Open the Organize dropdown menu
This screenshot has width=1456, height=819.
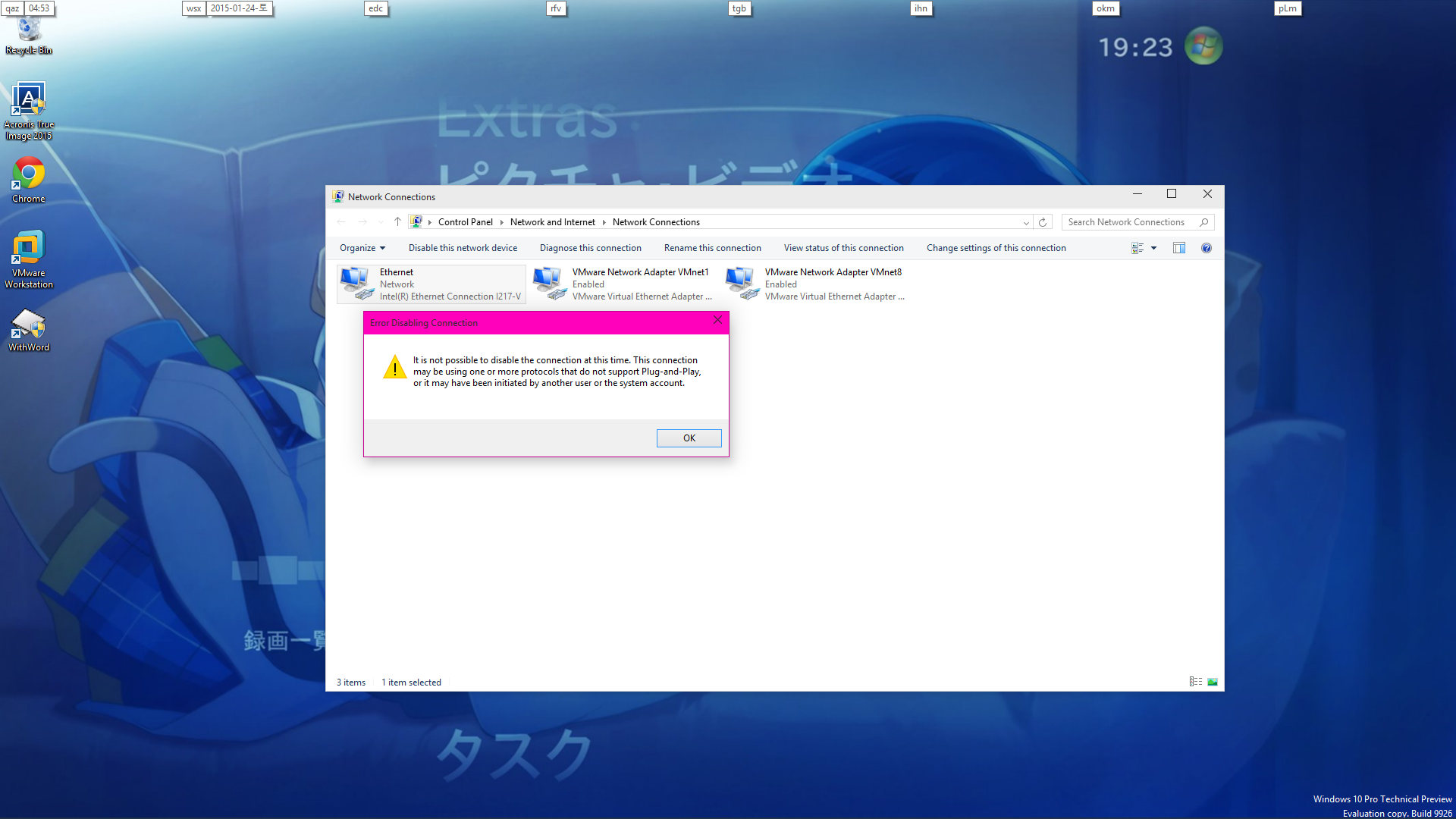click(362, 248)
